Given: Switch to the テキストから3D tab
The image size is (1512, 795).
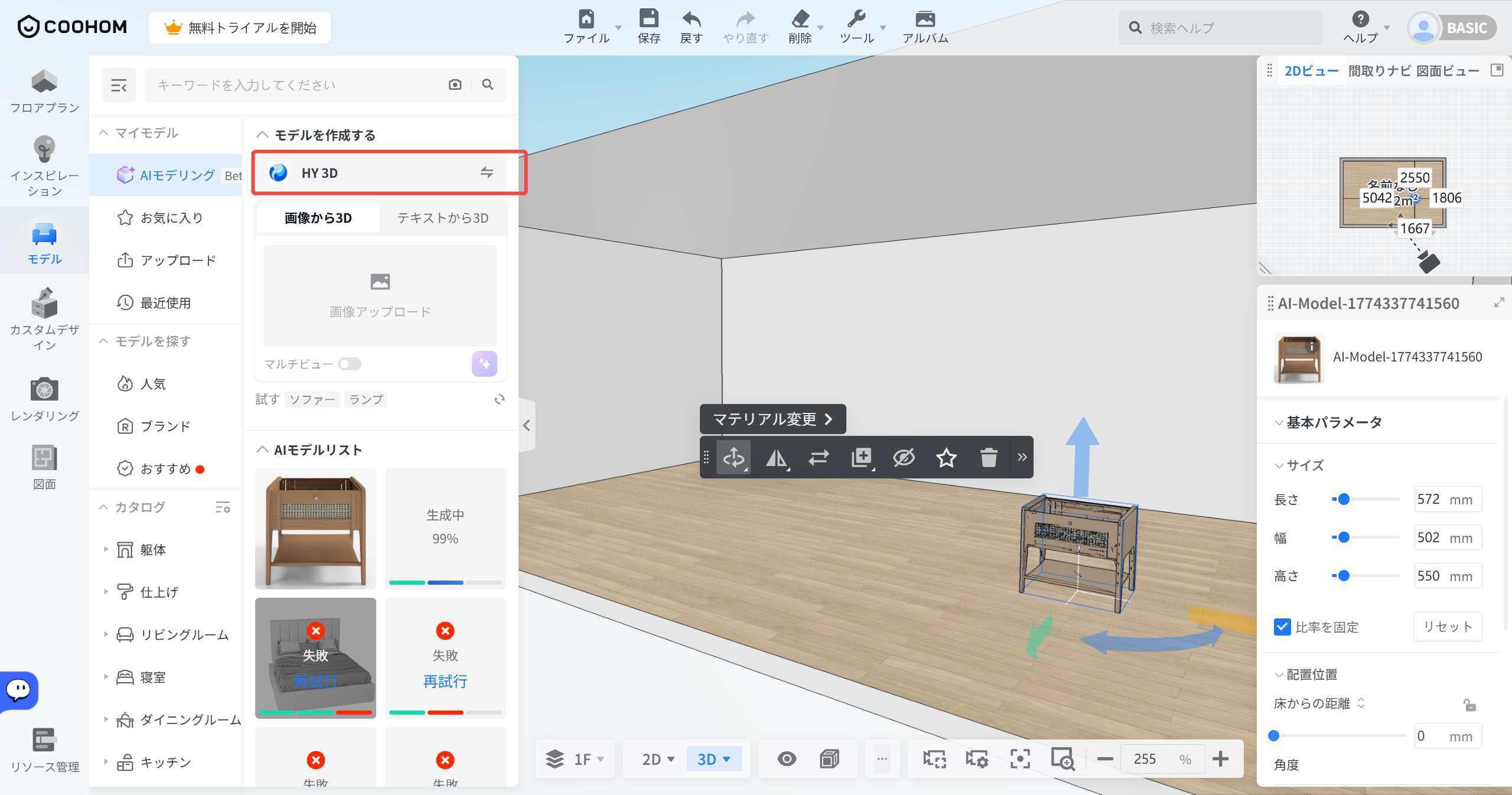Looking at the screenshot, I should tap(443, 218).
